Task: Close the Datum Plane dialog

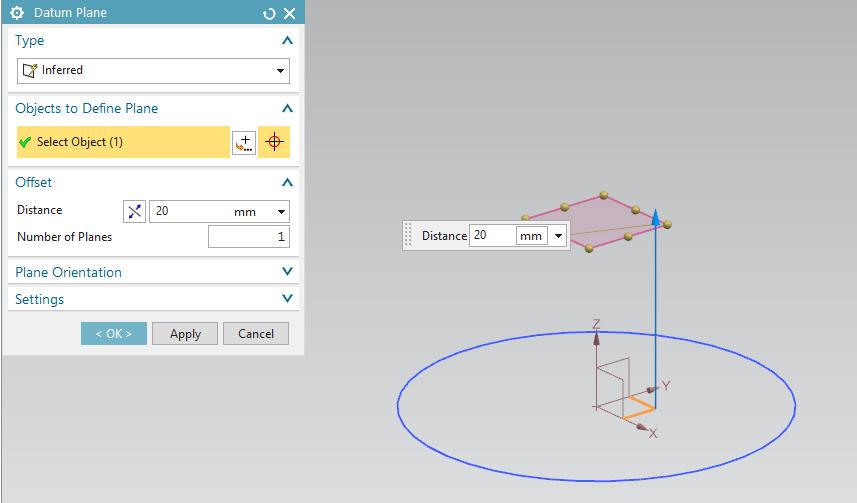Action: point(290,14)
